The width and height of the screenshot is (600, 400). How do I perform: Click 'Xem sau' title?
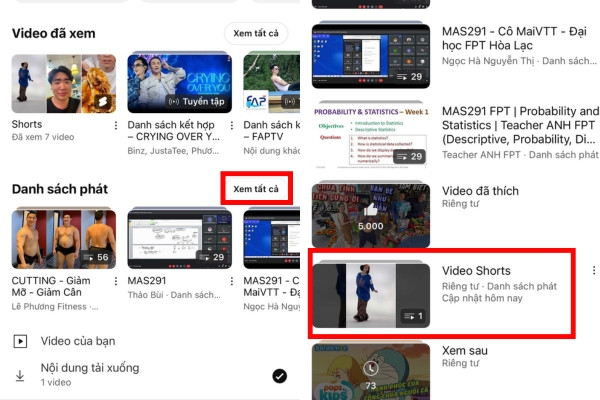(465, 350)
